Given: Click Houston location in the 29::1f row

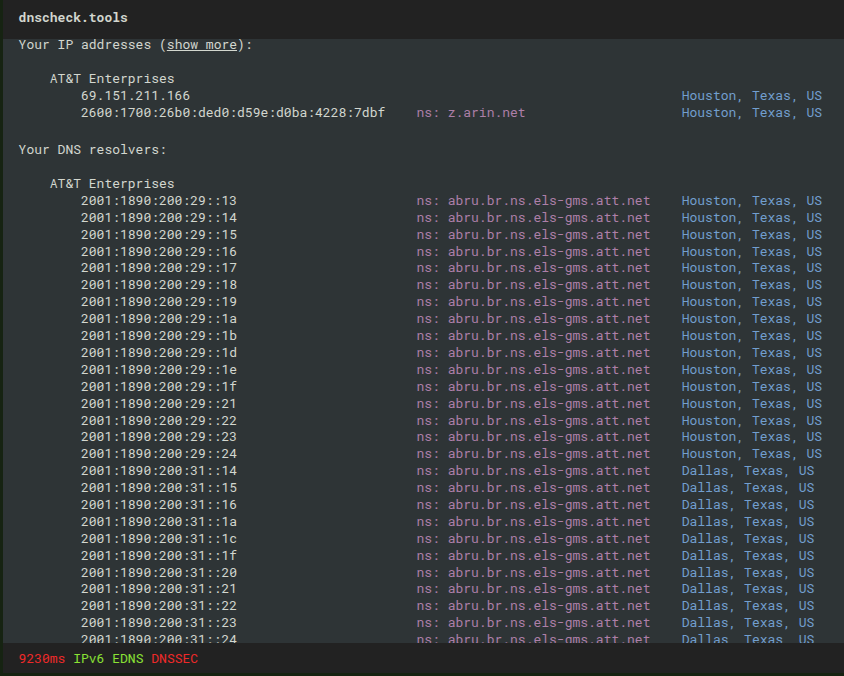Looking at the screenshot, I should (751, 386).
